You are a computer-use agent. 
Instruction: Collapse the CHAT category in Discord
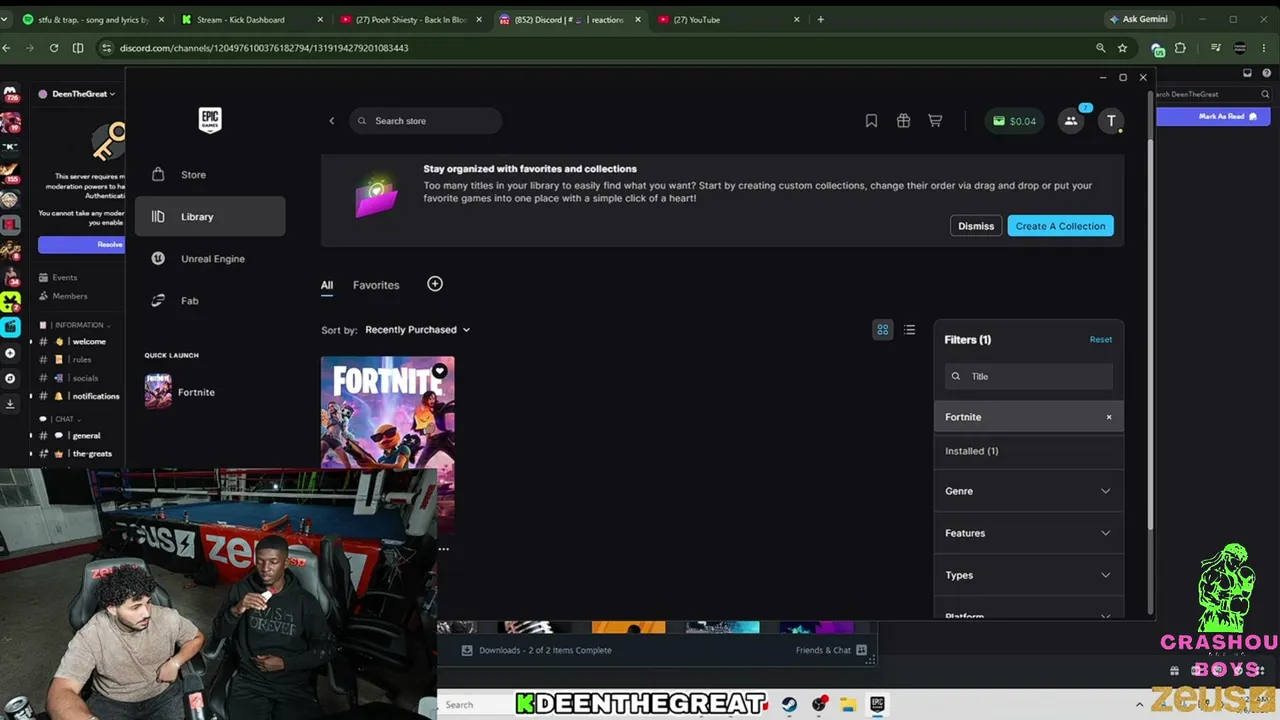click(x=62, y=419)
